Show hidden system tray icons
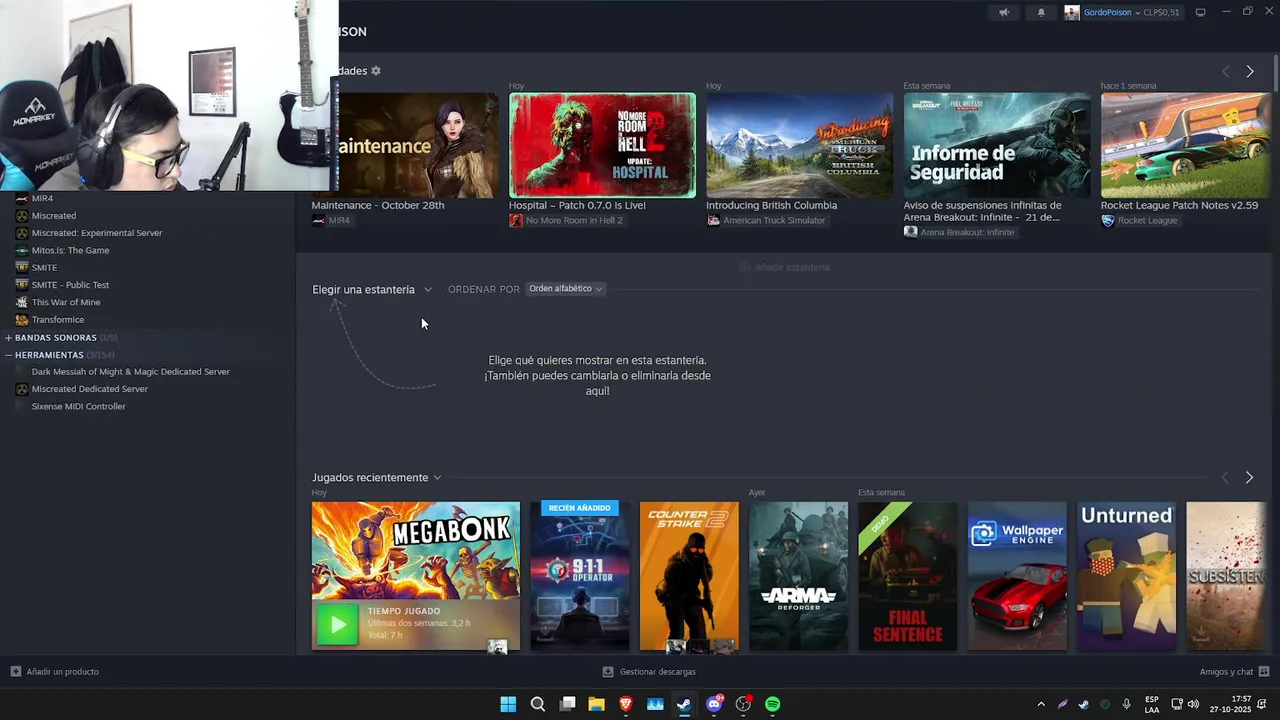Viewport: 1280px width, 720px height. point(1041,704)
